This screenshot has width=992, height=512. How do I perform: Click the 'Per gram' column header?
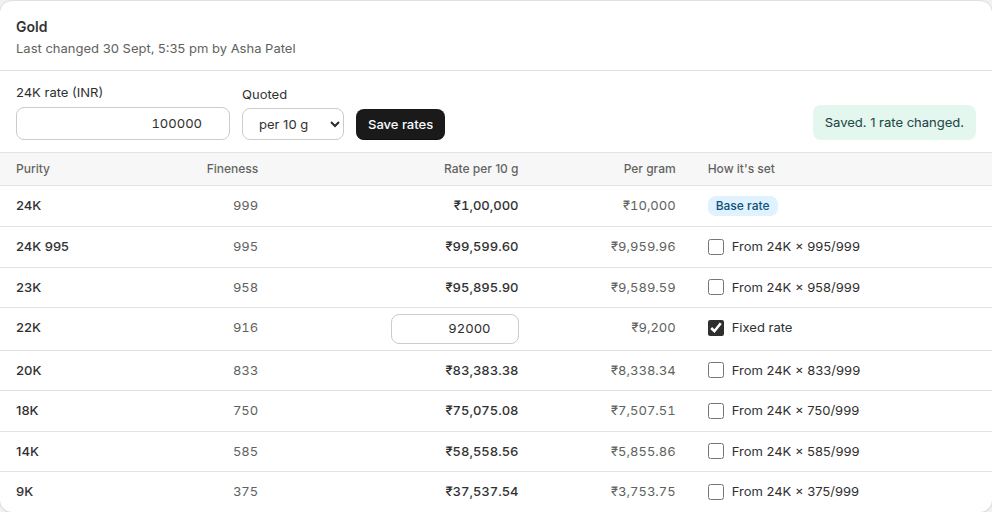pyautogui.click(x=650, y=169)
